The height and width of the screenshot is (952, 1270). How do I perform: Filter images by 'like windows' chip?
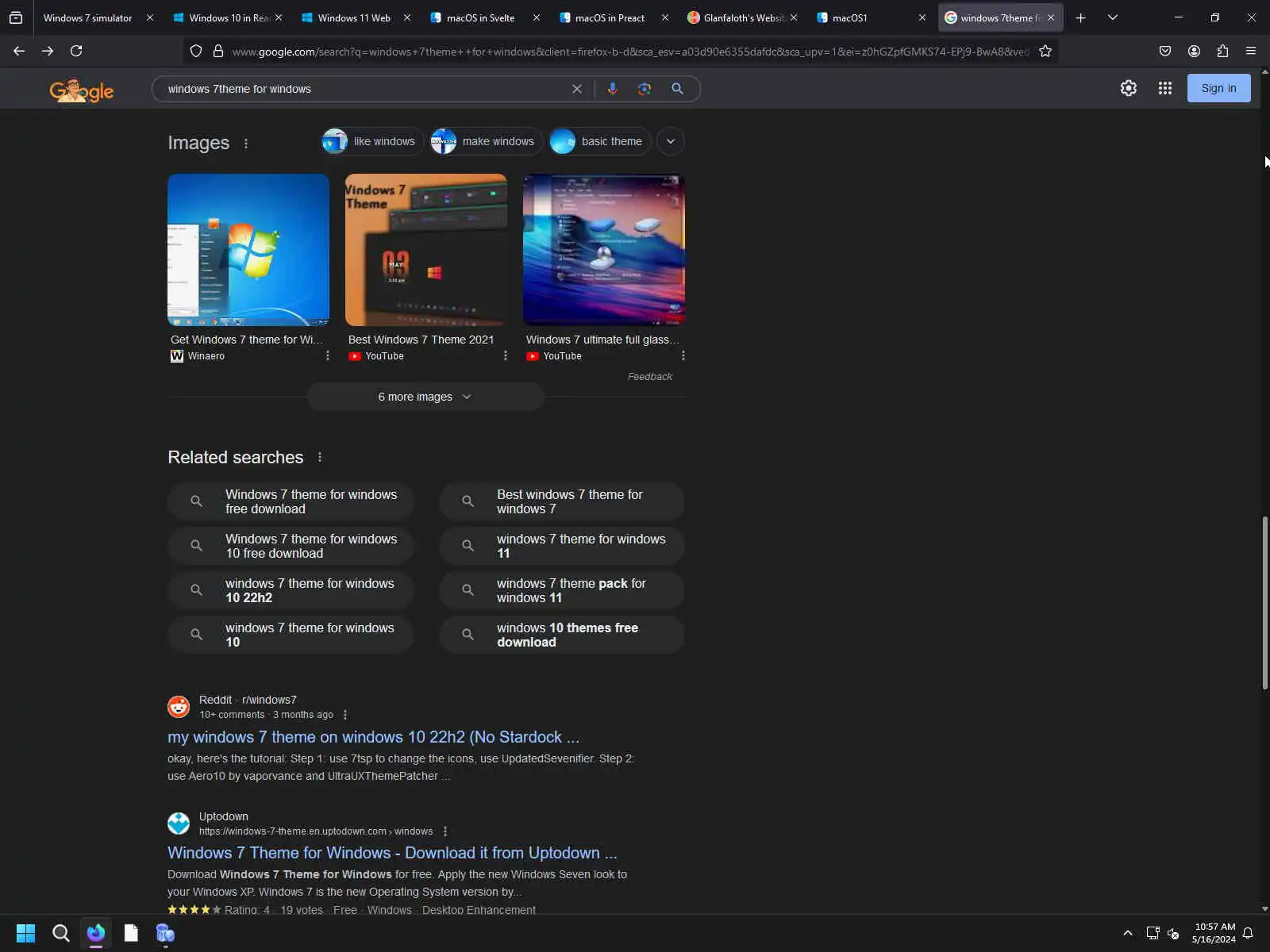[x=372, y=141]
